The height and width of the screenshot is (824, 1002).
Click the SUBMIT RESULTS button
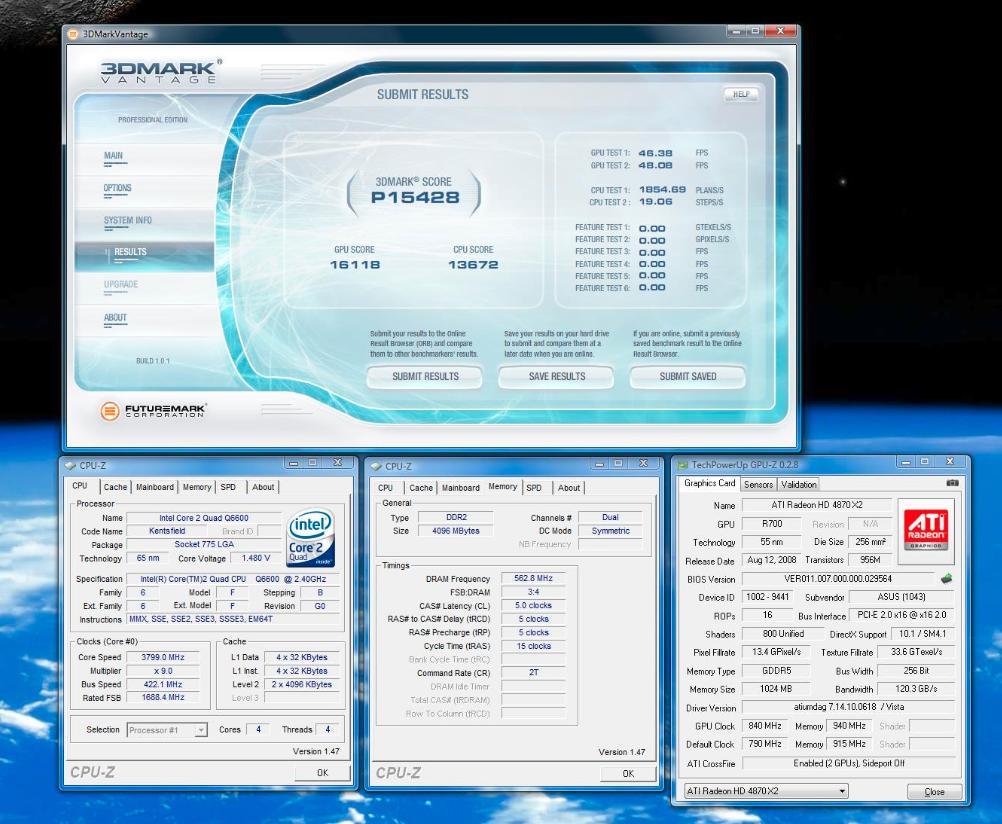point(425,377)
